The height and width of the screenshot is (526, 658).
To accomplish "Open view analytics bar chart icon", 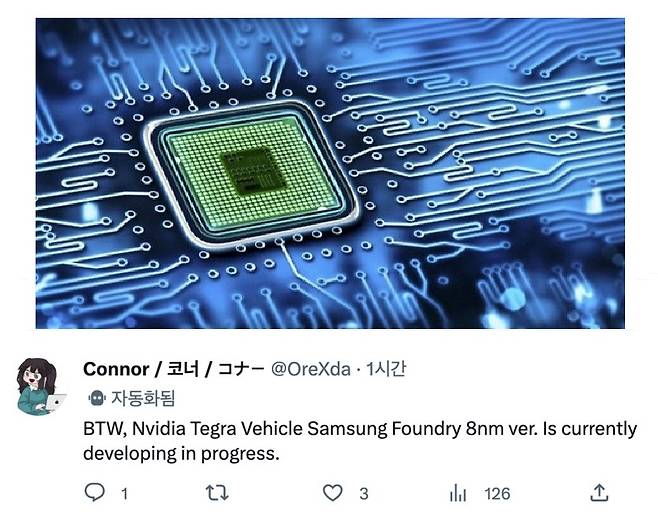I will (x=458, y=493).
